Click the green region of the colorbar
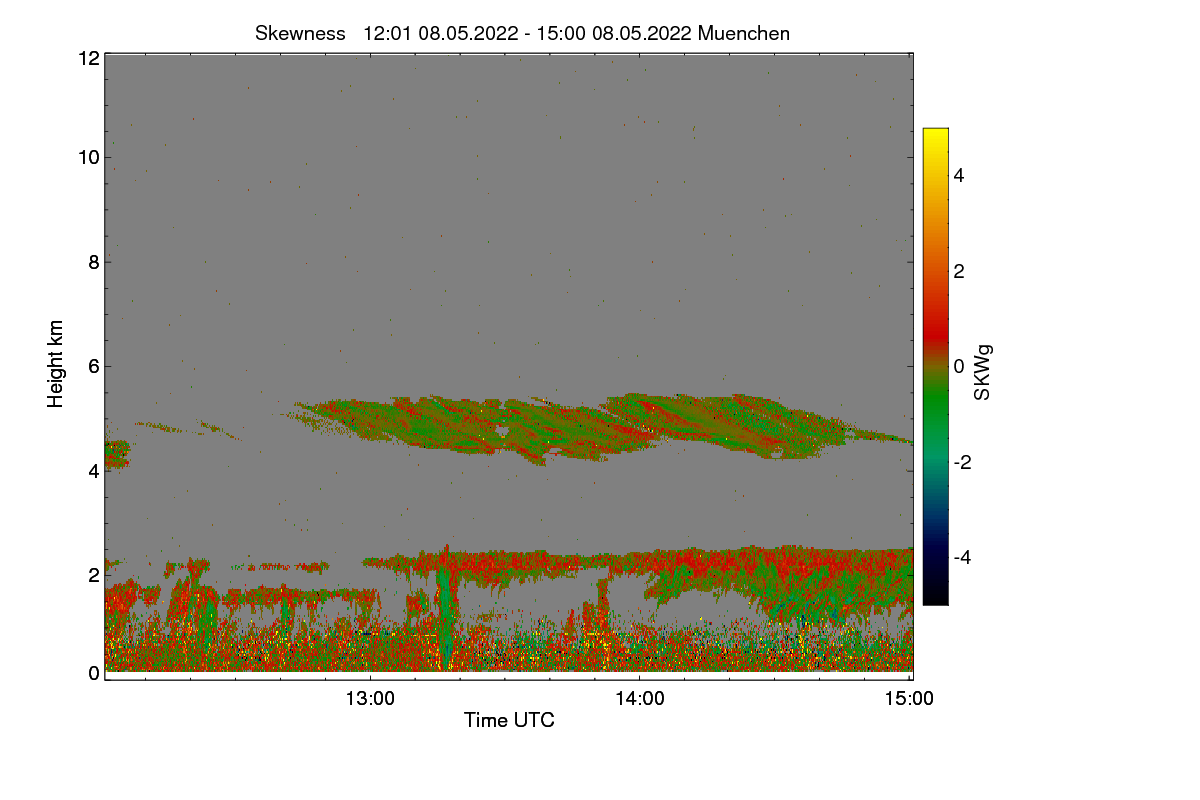 point(935,420)
